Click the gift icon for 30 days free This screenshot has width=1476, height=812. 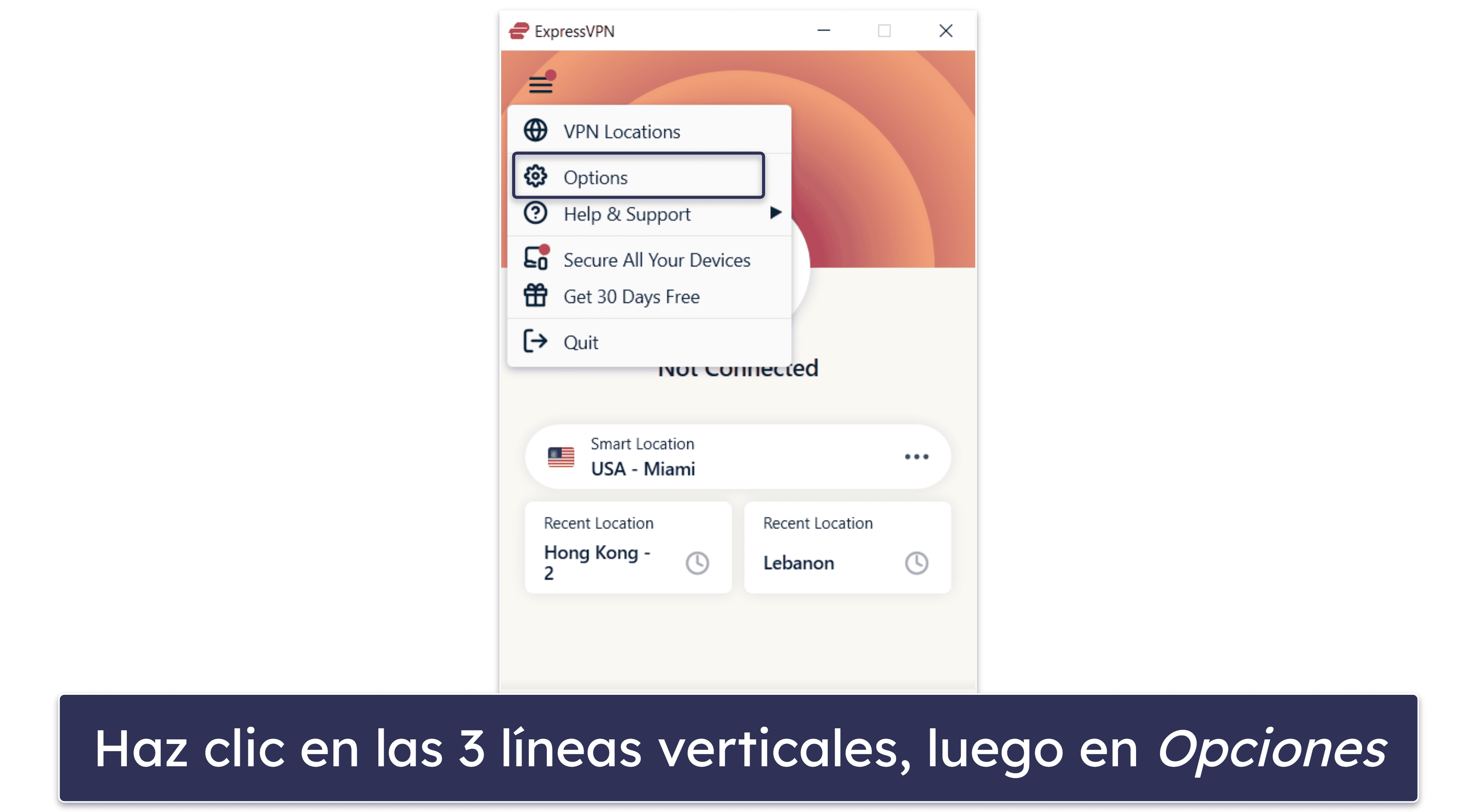pyautogui.click(x=536, y=296)
